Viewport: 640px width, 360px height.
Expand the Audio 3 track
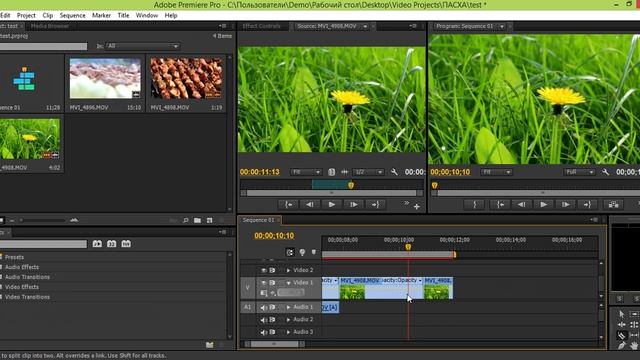(288, 332)
